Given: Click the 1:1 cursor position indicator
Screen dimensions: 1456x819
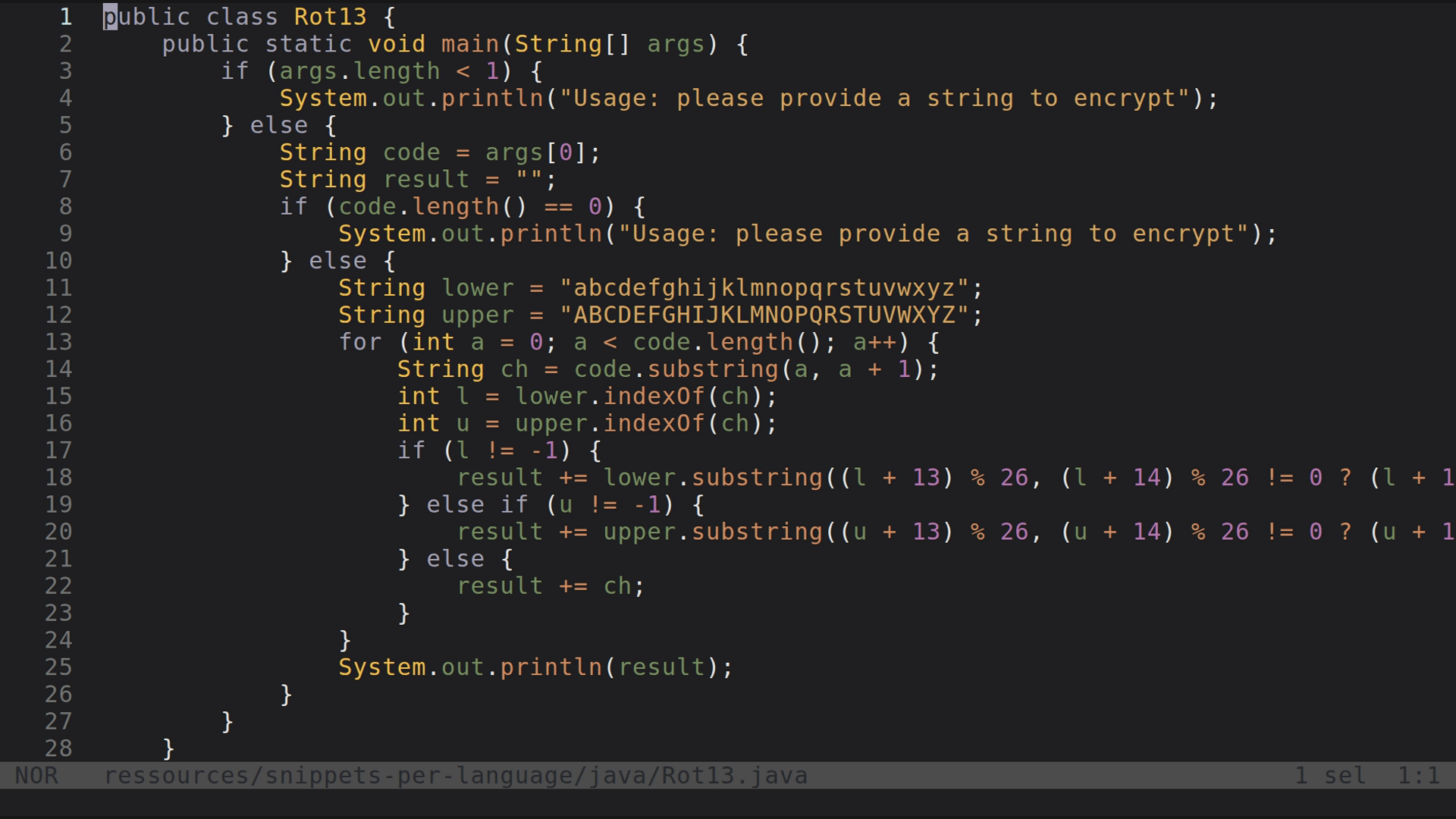Looking at the screenshot, I should point(1417,775).
